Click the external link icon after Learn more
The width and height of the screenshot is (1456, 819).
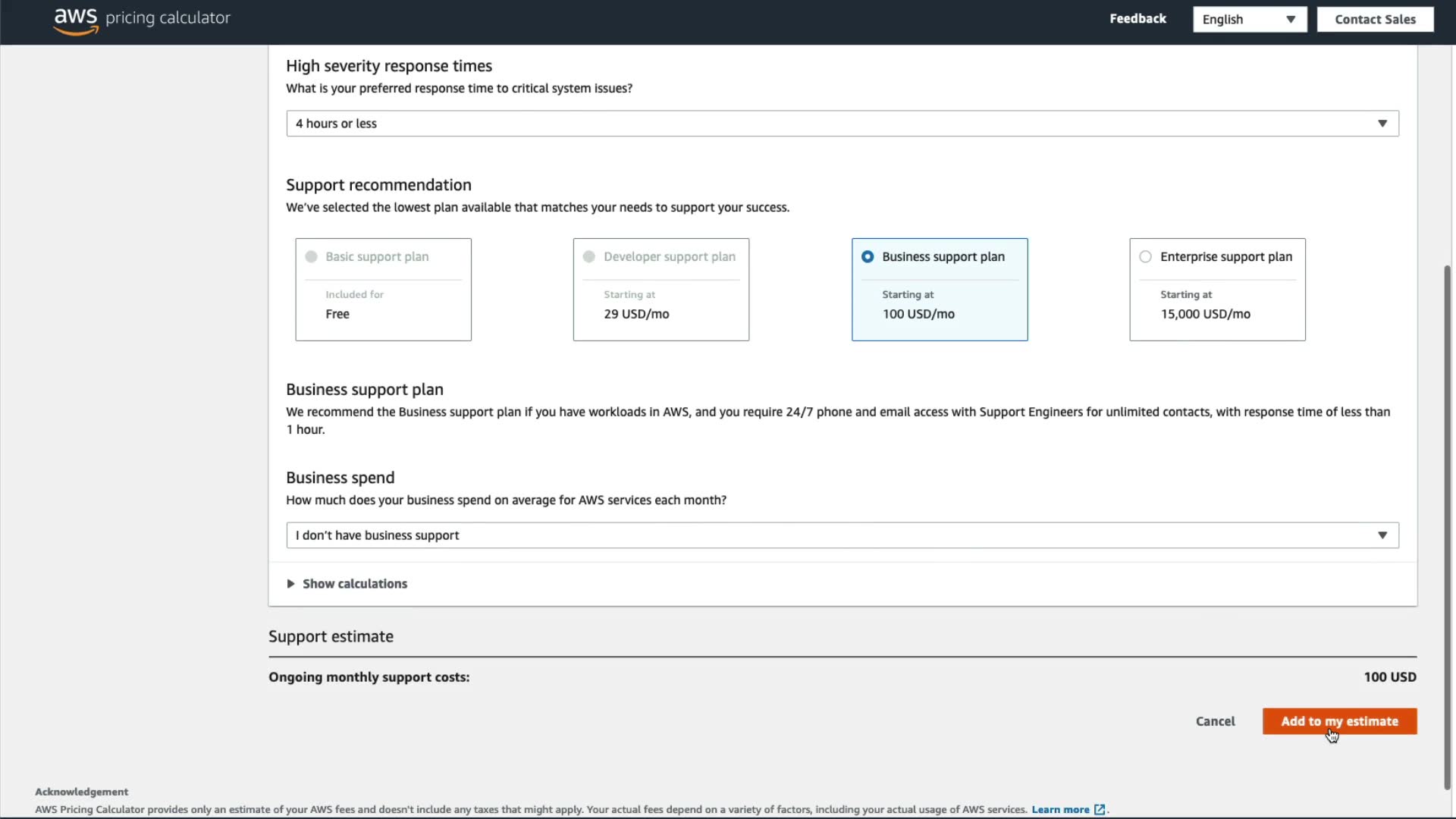(1100, 810)
